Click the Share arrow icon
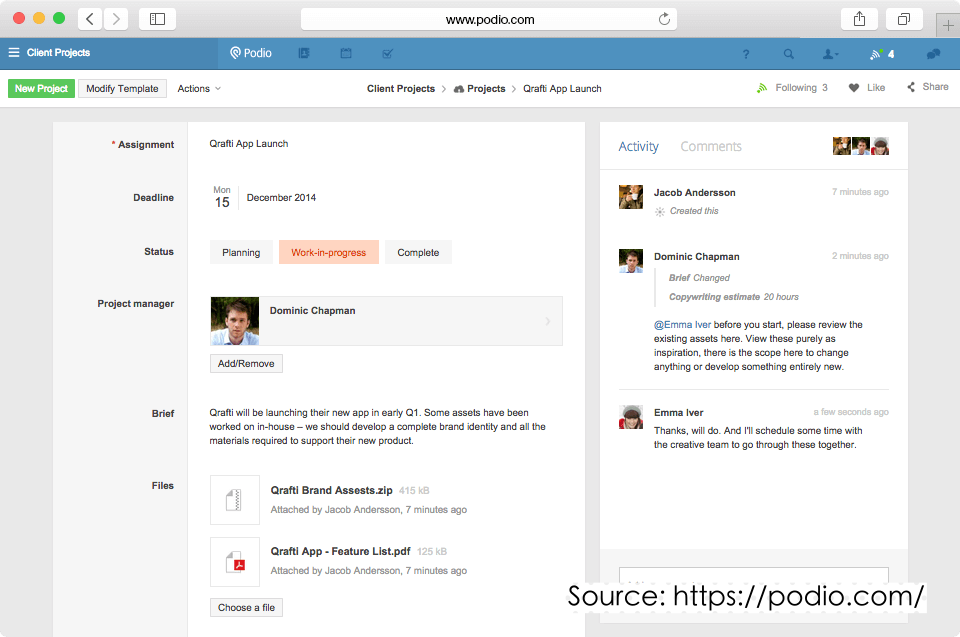960x637 pixels. 911,87
